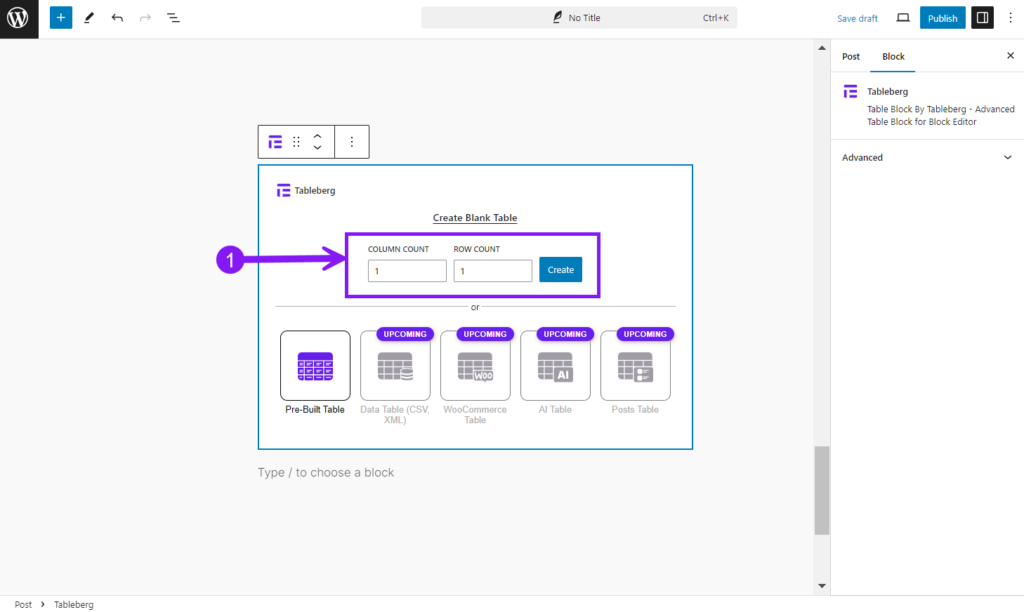Close the settings sidebar

1010,56
